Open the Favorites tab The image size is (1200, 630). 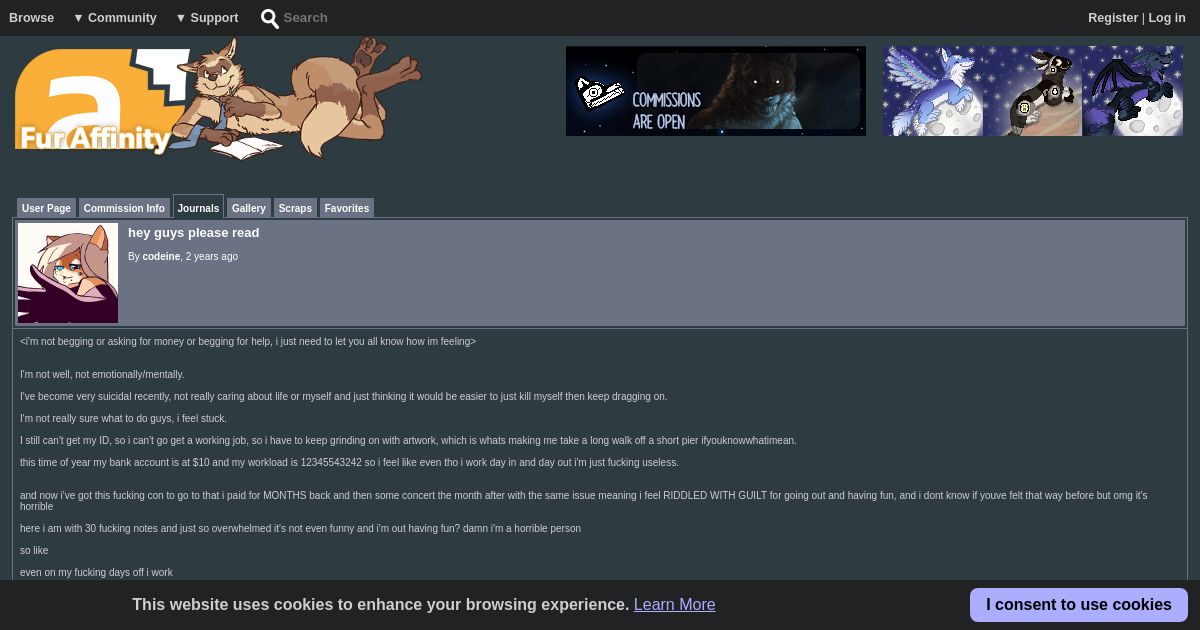347,208
